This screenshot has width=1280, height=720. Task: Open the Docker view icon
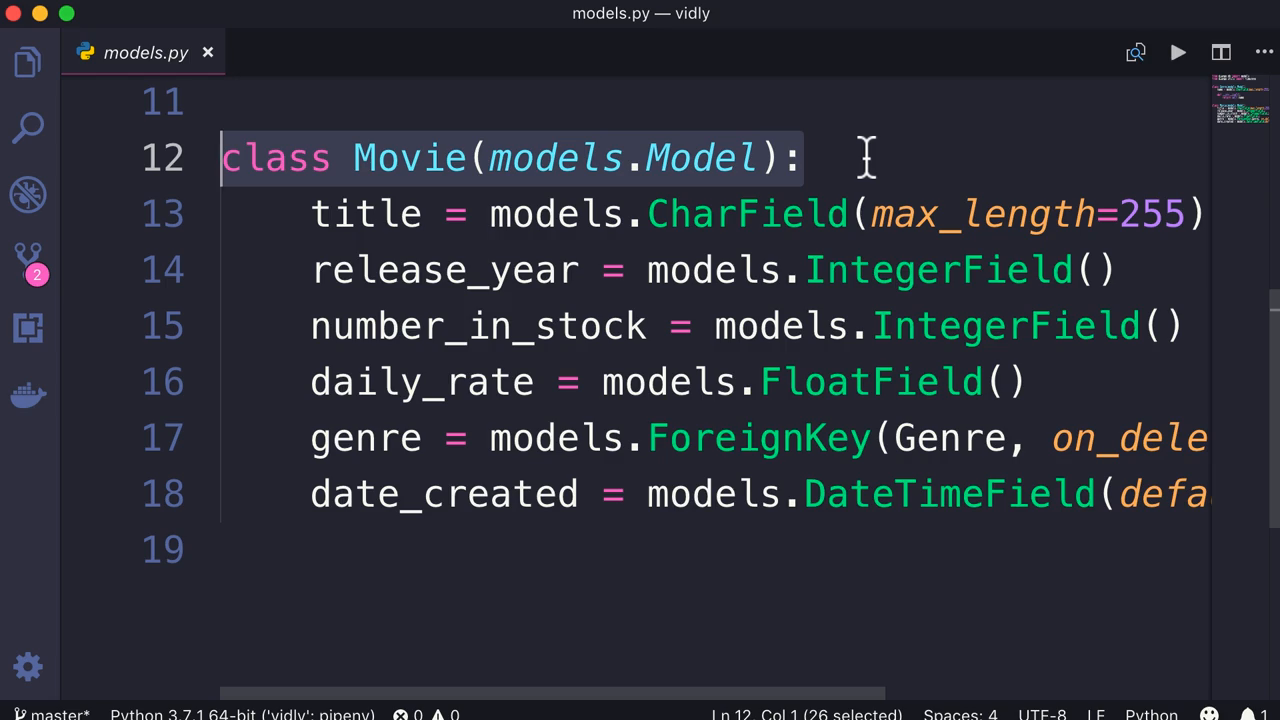(28, 395)
